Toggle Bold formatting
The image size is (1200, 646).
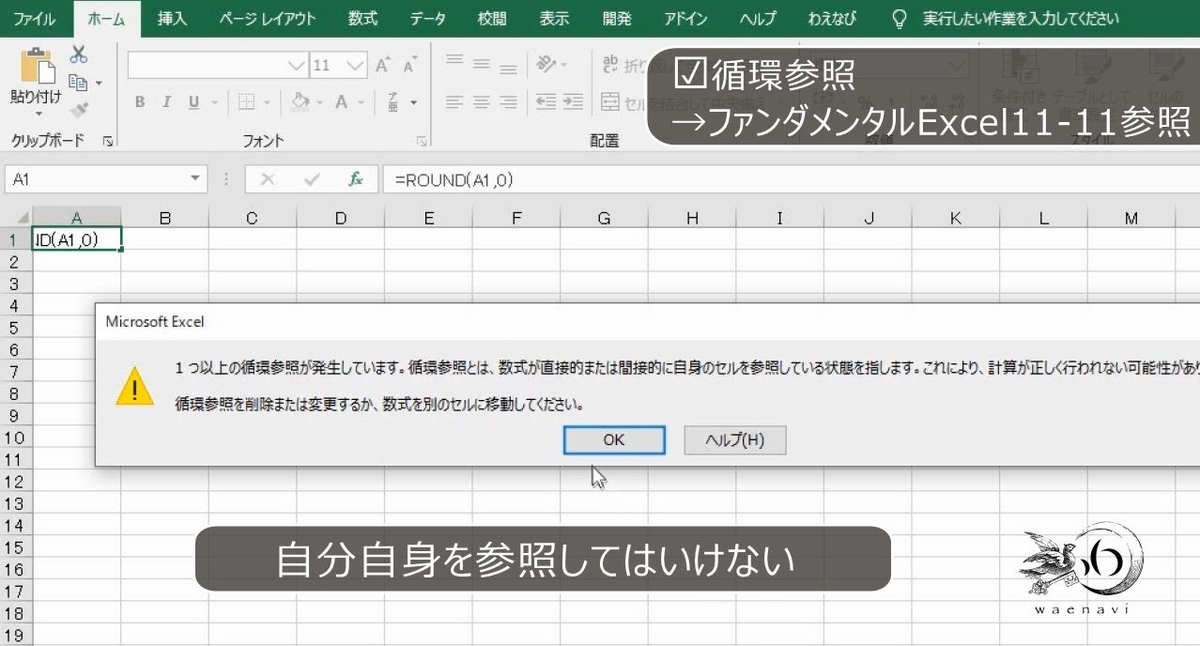(140, 102)
